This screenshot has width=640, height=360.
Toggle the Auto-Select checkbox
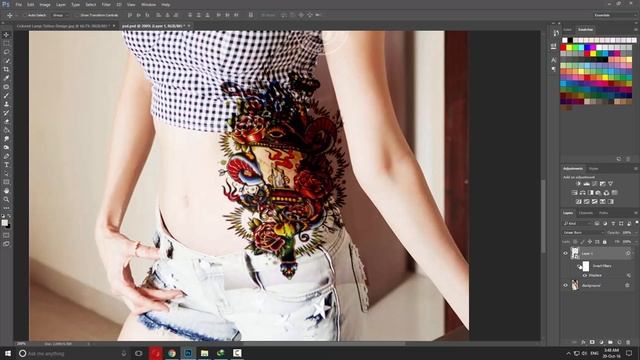pos(24,15)
